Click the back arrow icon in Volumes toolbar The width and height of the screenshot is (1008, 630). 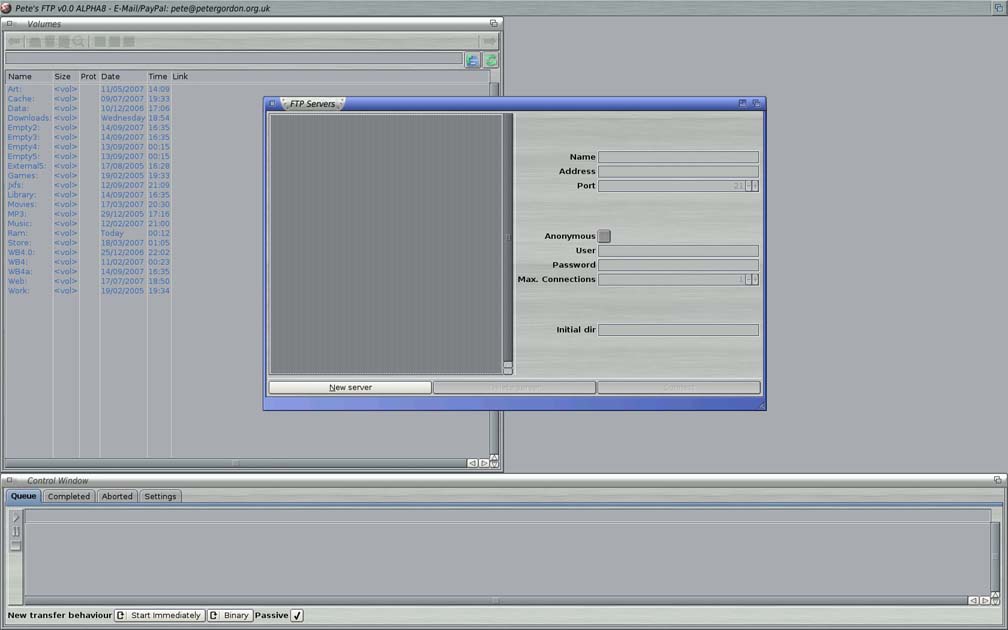click(x=15, y=42)
